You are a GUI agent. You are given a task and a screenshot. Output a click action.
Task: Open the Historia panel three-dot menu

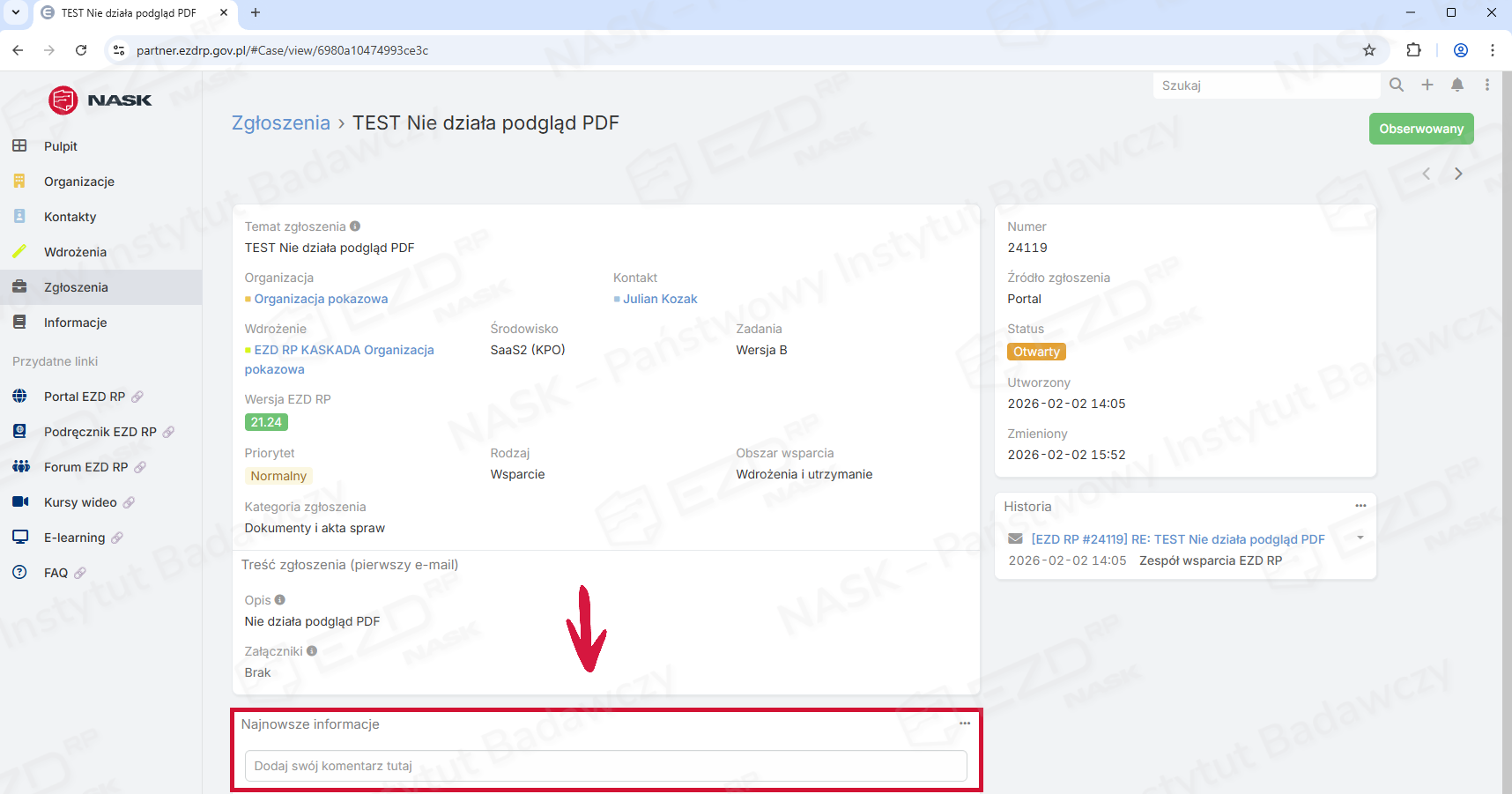click(x=1360, y=506)
